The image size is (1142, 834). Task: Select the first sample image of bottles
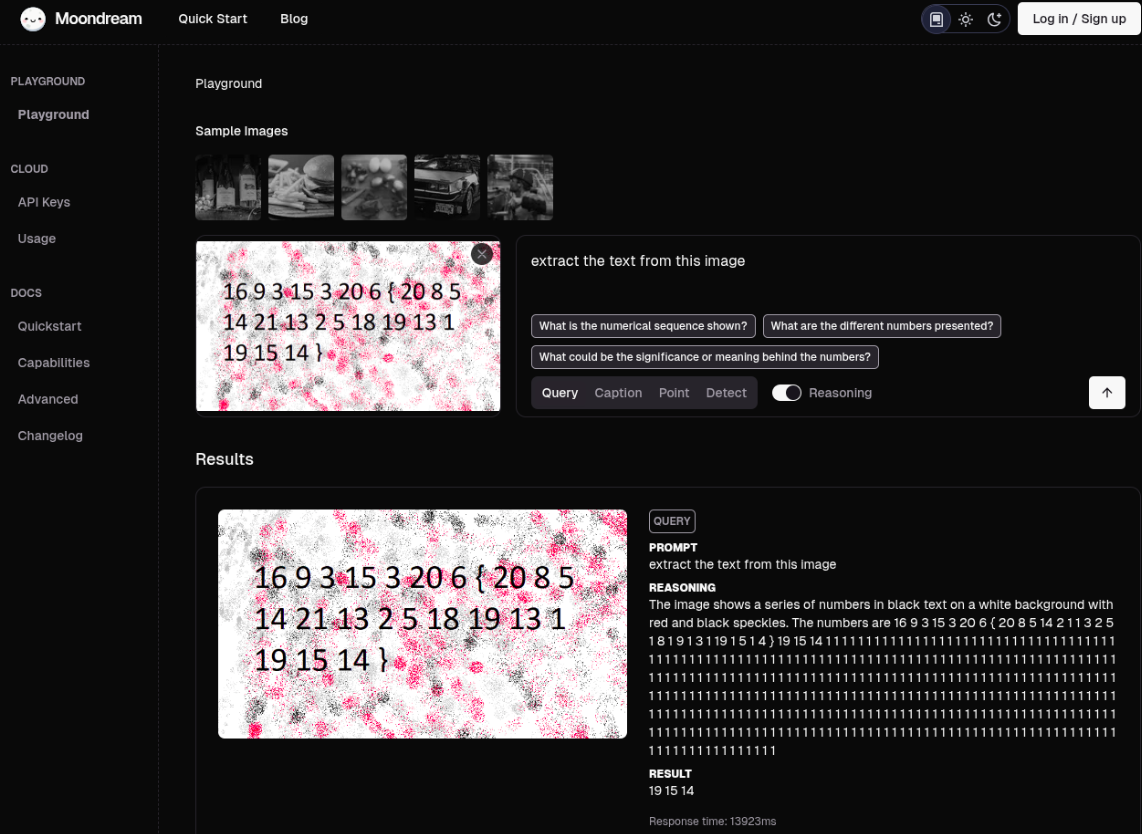[228, 187]
